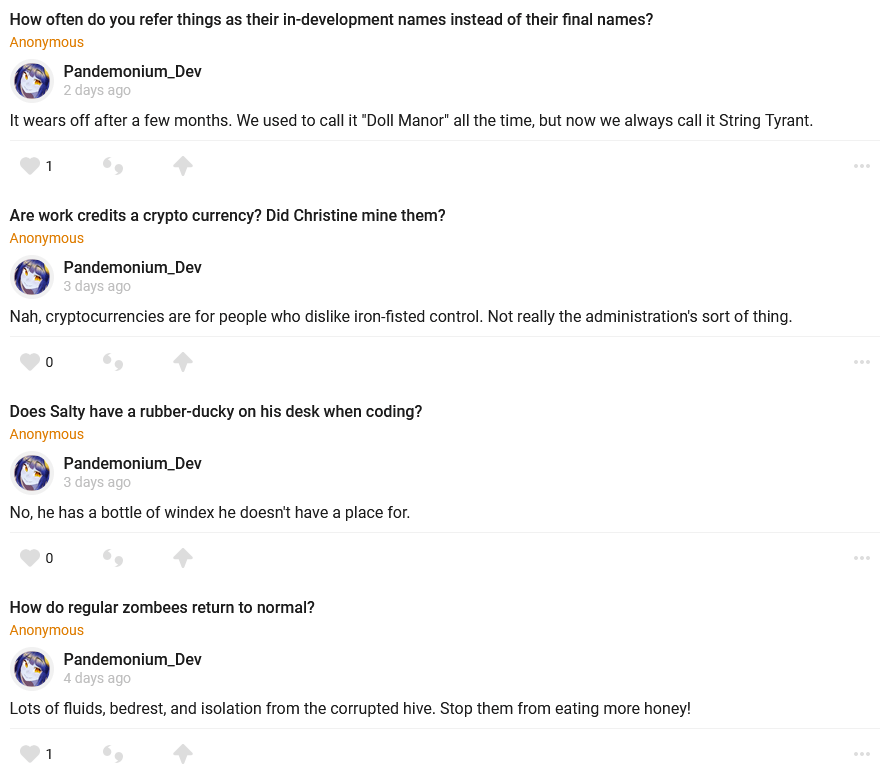
Task: Like the windex bottle answer
Action: pyautogui.click(x=30, y=558)
